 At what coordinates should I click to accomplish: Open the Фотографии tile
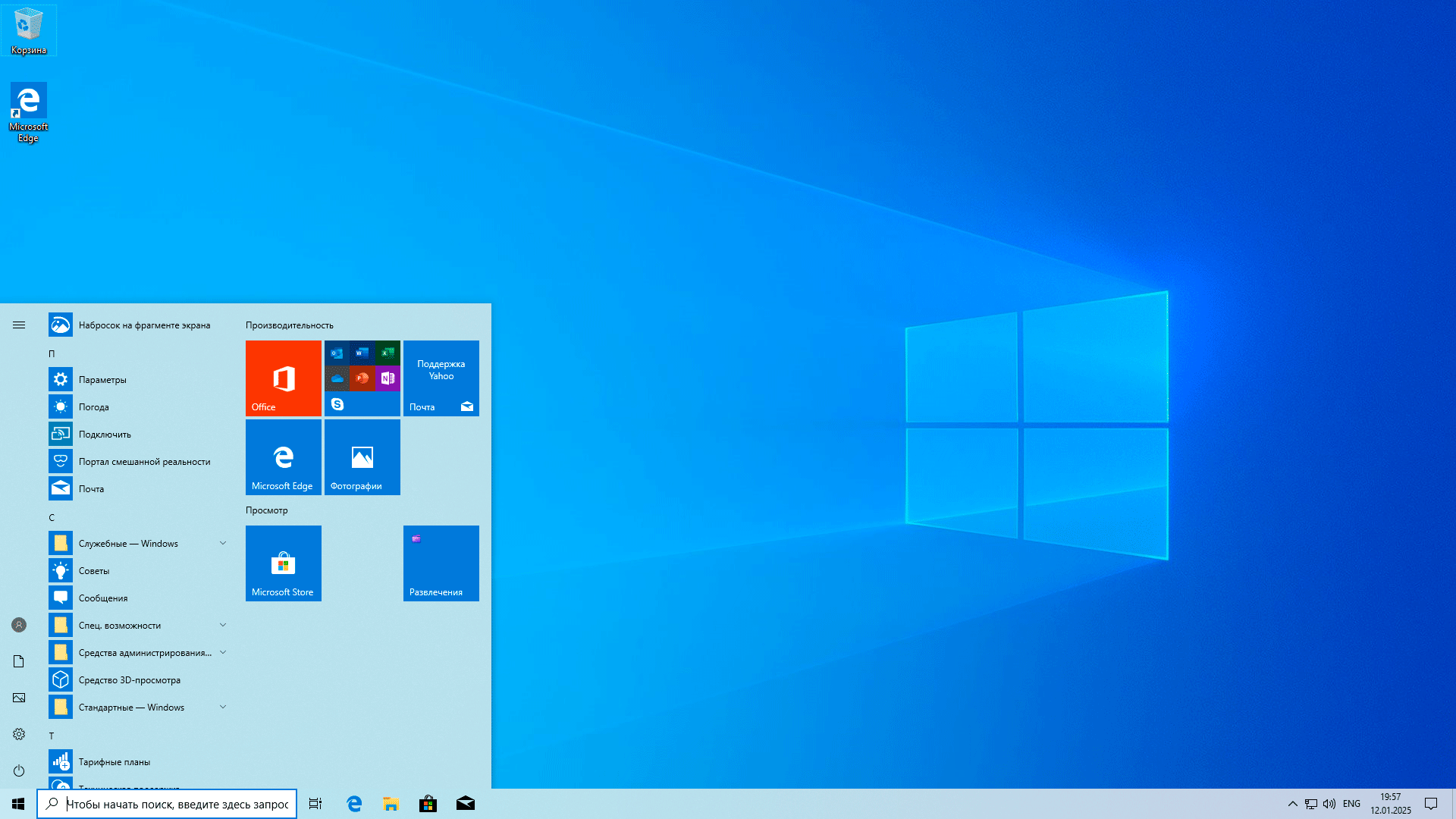tap(362, 457)
